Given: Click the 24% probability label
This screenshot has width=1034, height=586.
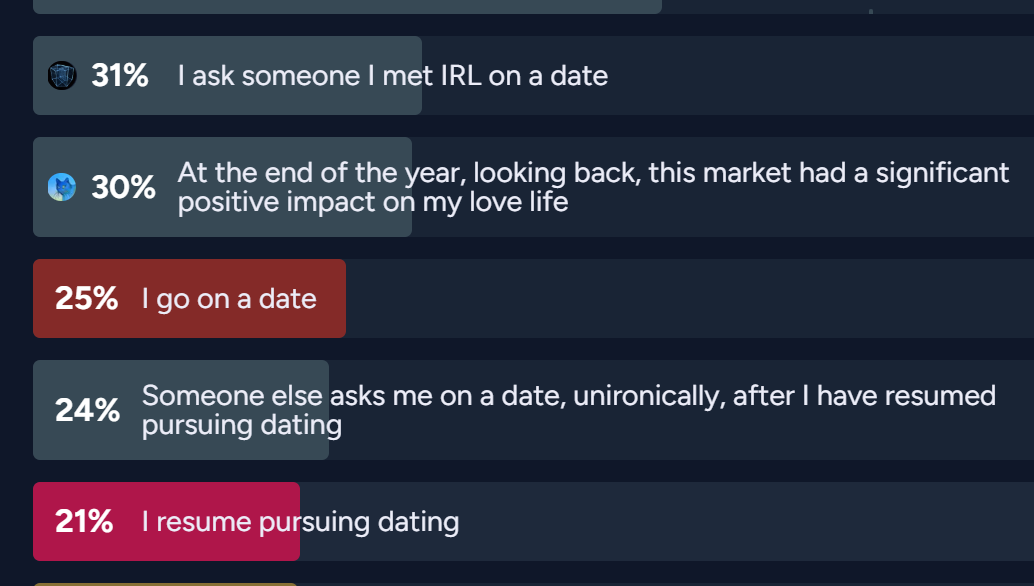Looking at the screenshot, I should (87, 410).
